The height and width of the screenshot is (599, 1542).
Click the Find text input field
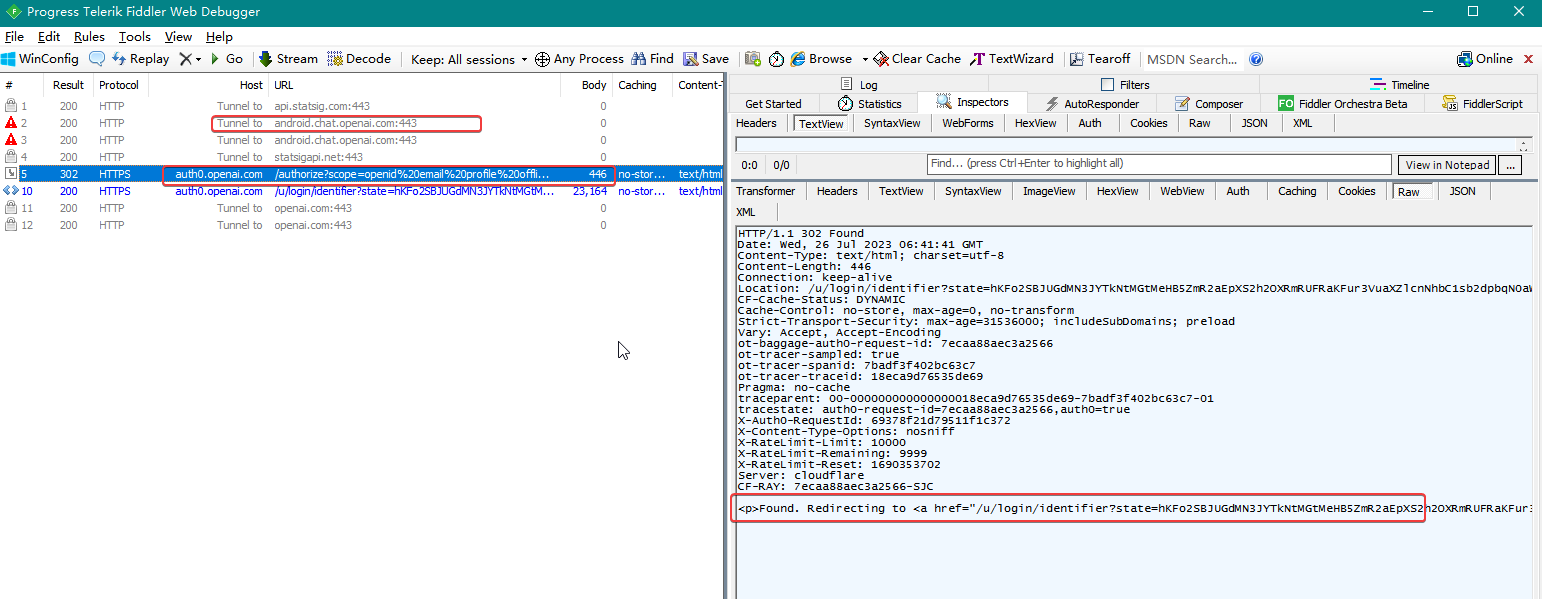[1158, 164]
